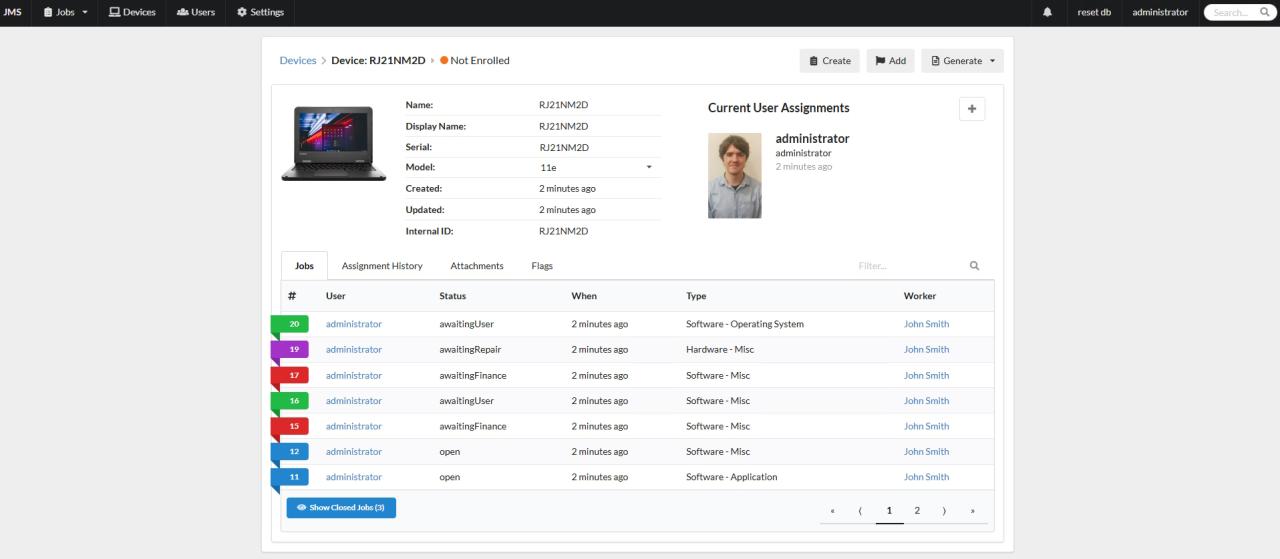The image size is (1280, 559).
Task: Open the Devices breadcrumb link
Action: click(298, 60)
